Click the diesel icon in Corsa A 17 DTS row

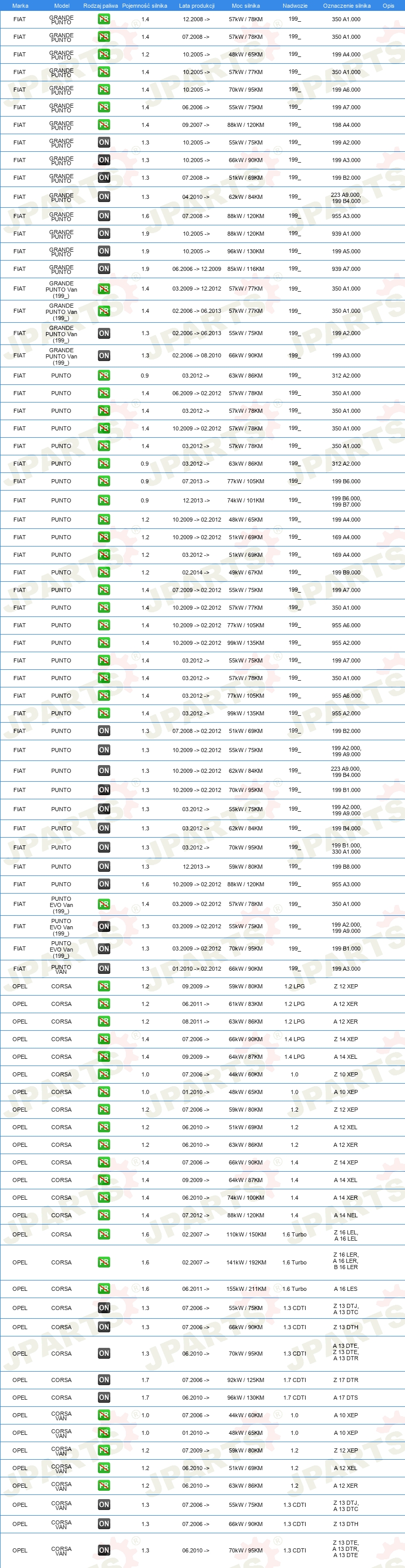[104, 1398]
